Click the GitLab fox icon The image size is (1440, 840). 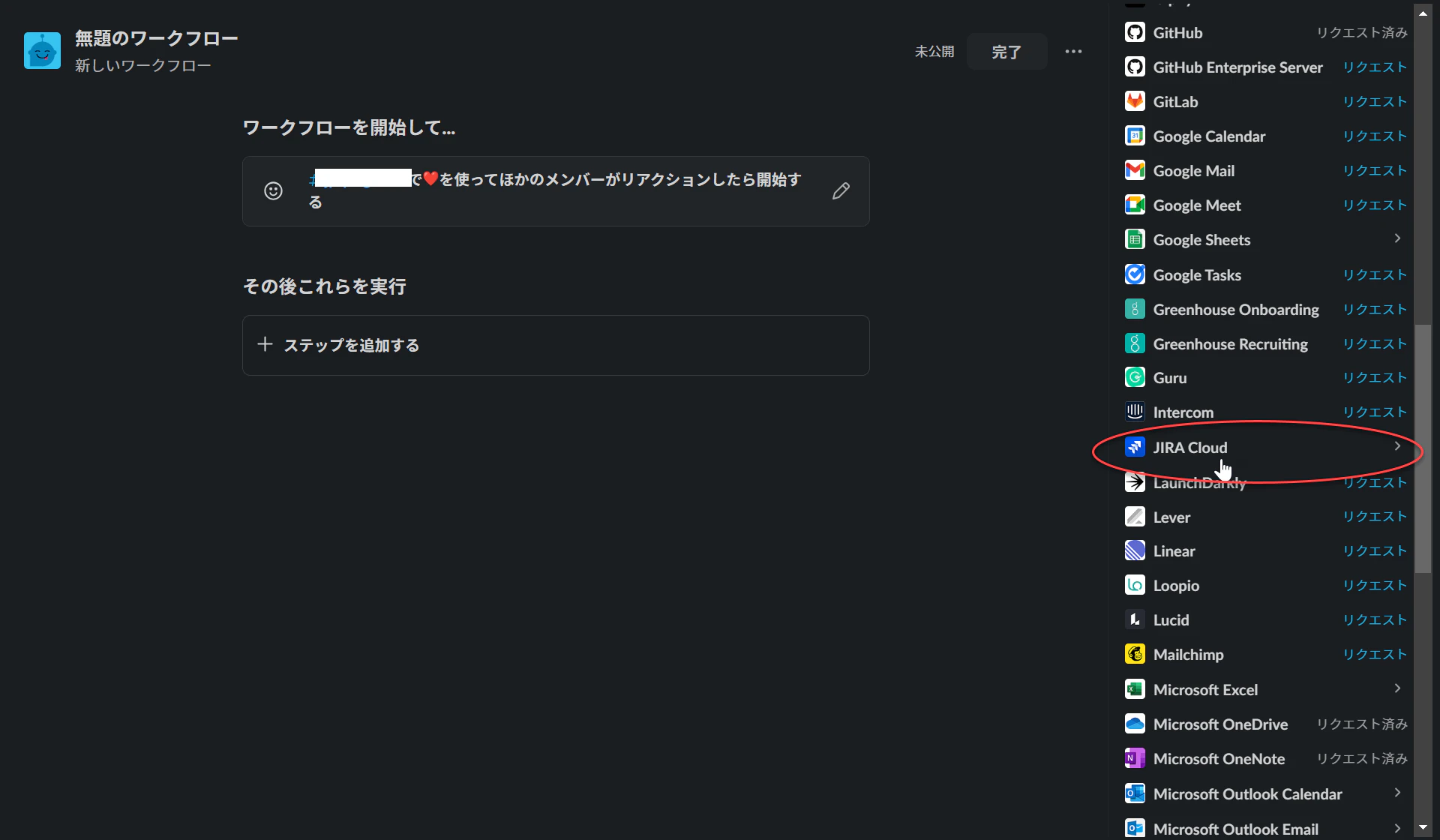[x=1135, y=101]
